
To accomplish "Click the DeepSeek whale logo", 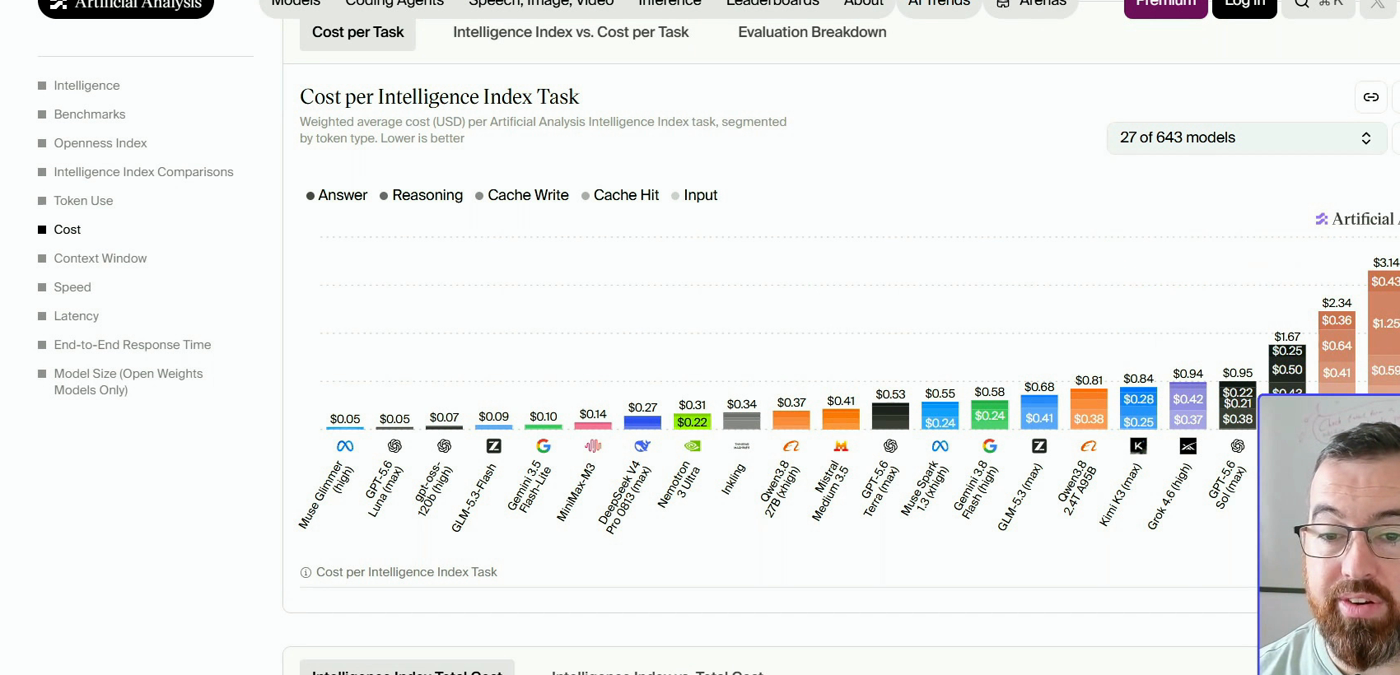I will tap(642, 446).
